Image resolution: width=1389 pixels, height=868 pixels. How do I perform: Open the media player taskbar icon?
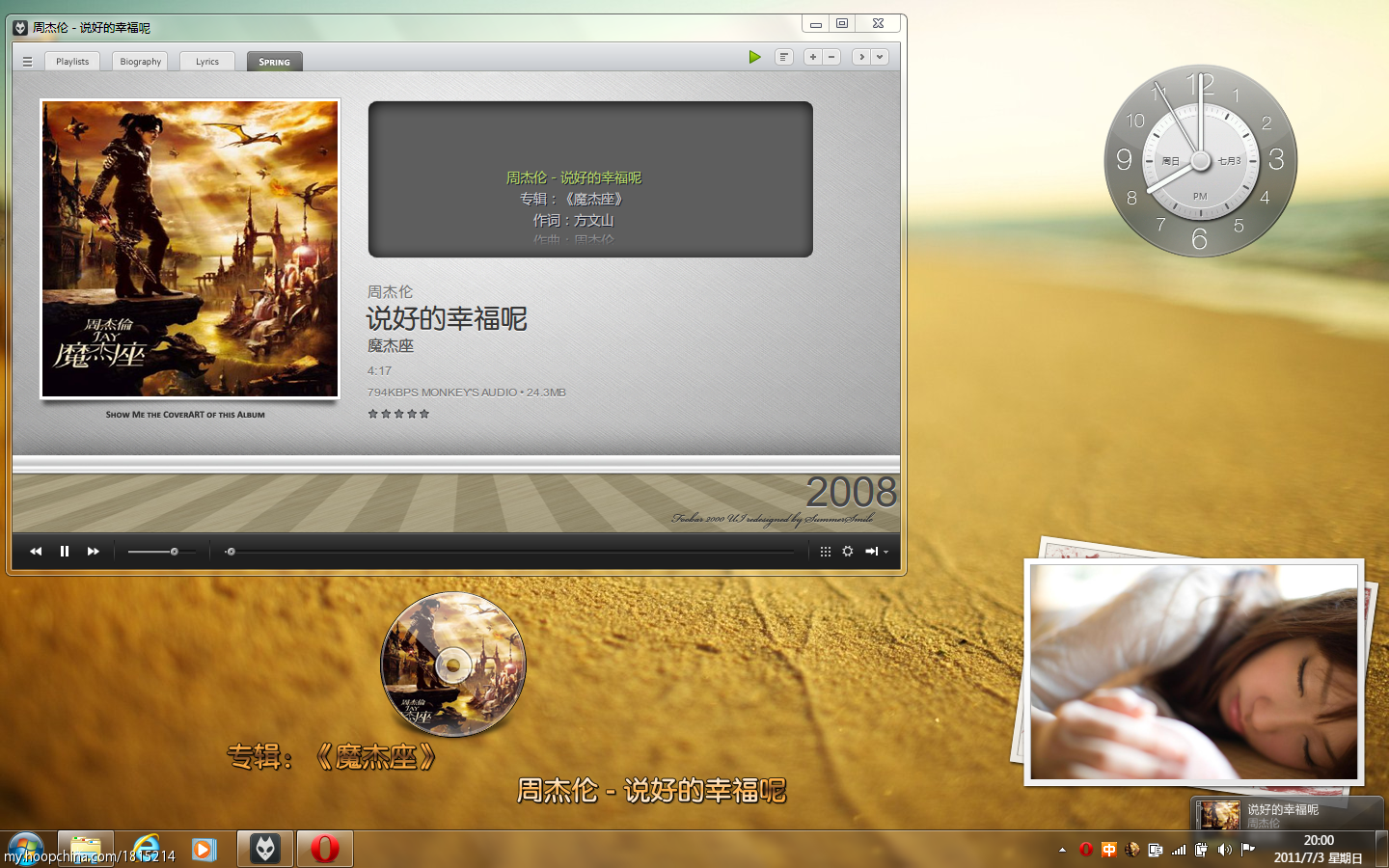point(204,849)
